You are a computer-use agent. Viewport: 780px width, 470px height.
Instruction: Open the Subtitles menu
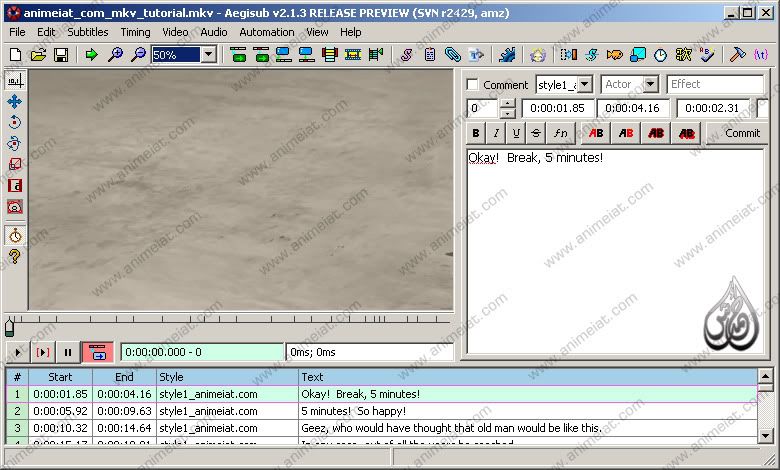88,32
